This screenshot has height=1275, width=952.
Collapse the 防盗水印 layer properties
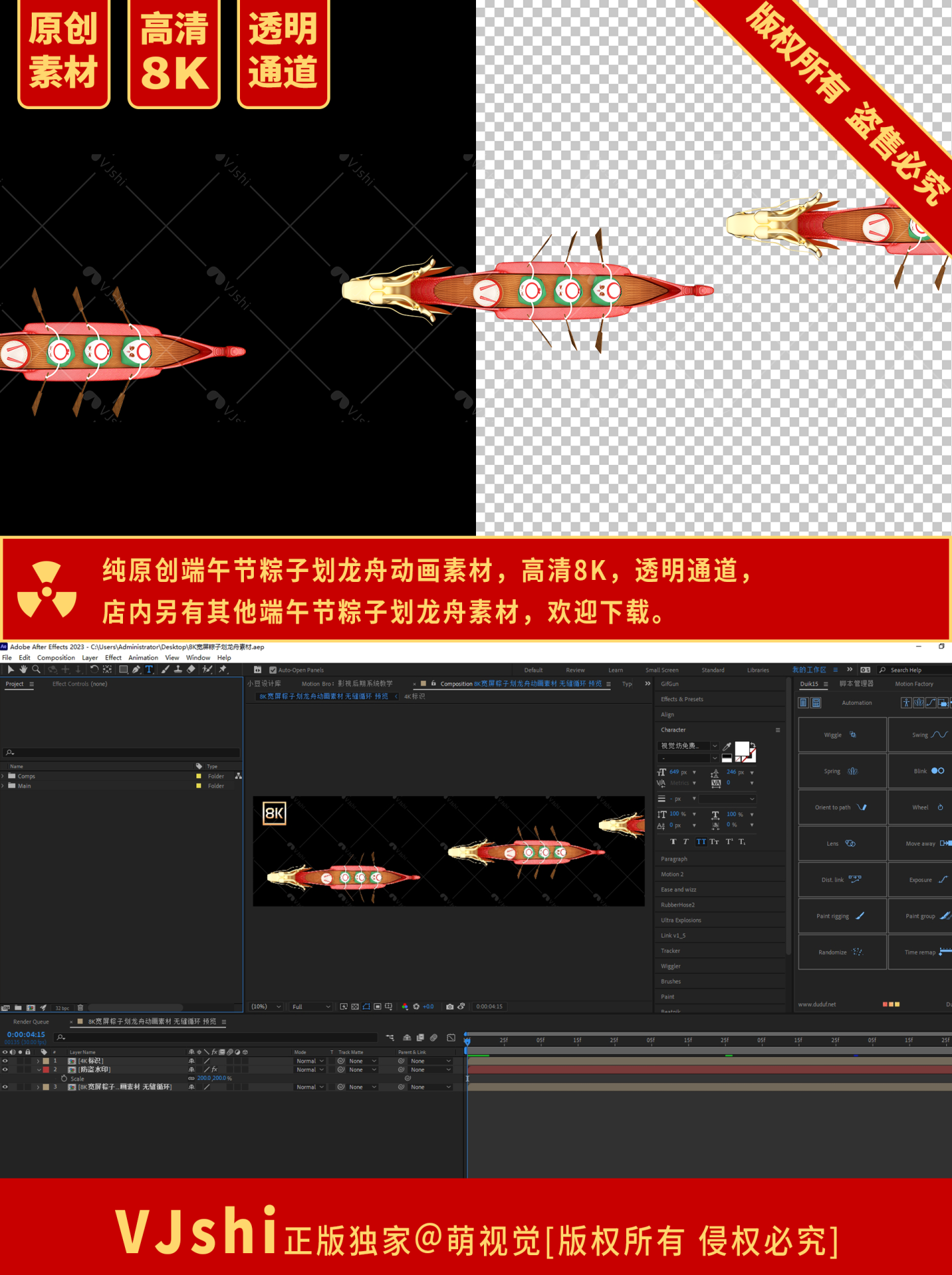[x=38, y=1069]
